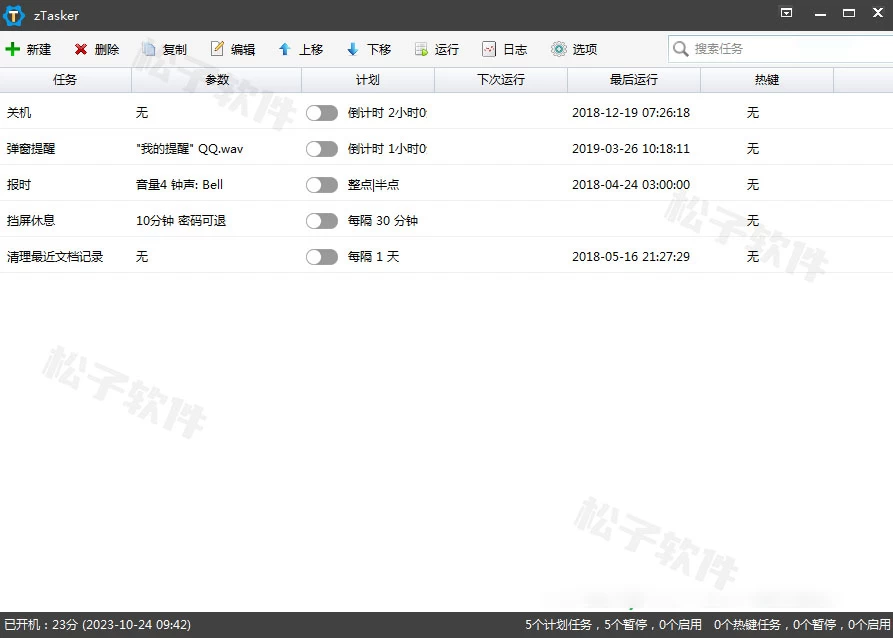The width and height of the screenshot is (893, 638).
Task: Enable the 挡屏休息 task toggle
Action: point(322,221)
